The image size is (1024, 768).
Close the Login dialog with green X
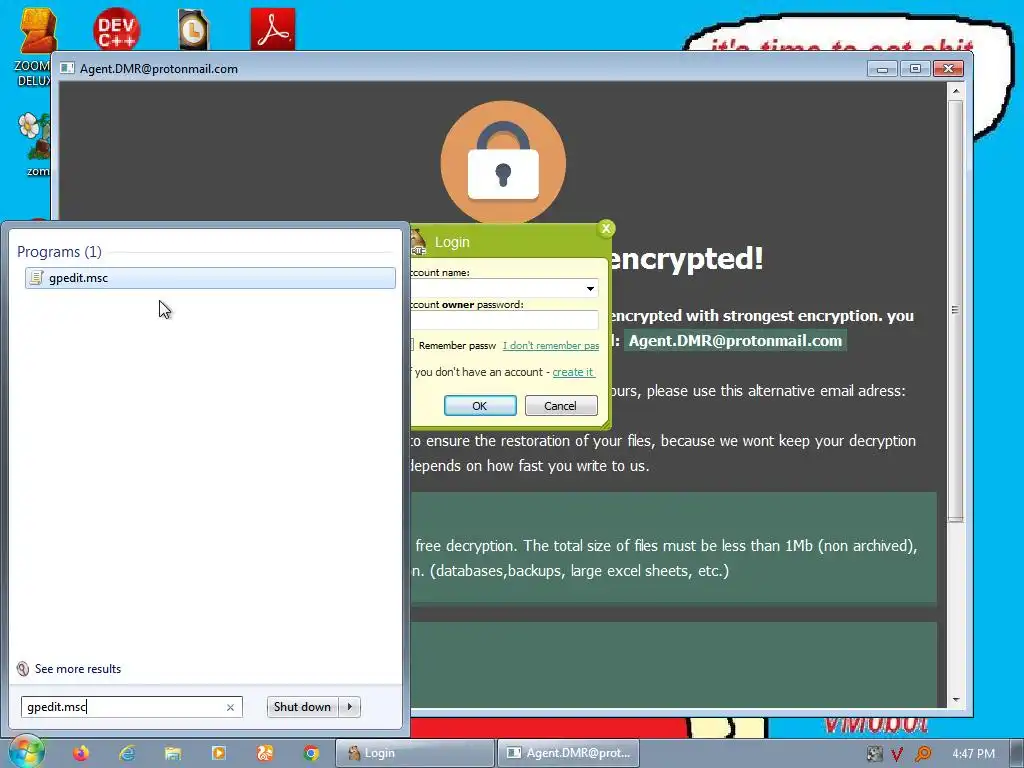(606, 228)
